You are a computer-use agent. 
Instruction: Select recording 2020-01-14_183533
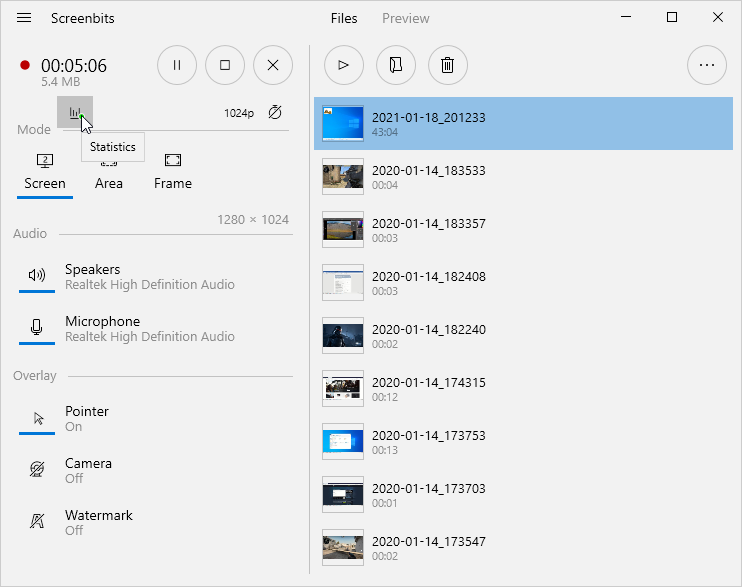pos(523,177)
